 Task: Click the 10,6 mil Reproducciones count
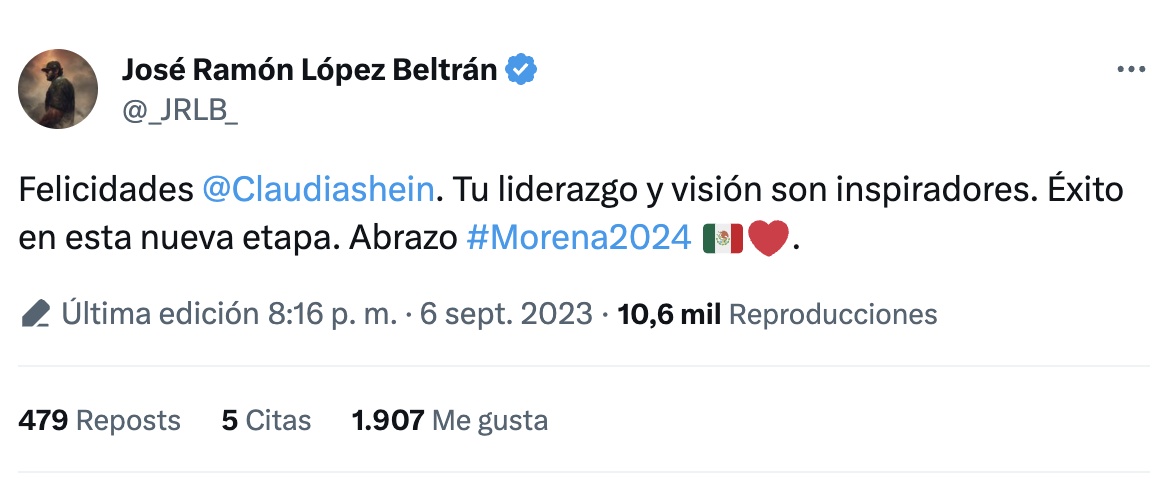click(x=778, y=315)
